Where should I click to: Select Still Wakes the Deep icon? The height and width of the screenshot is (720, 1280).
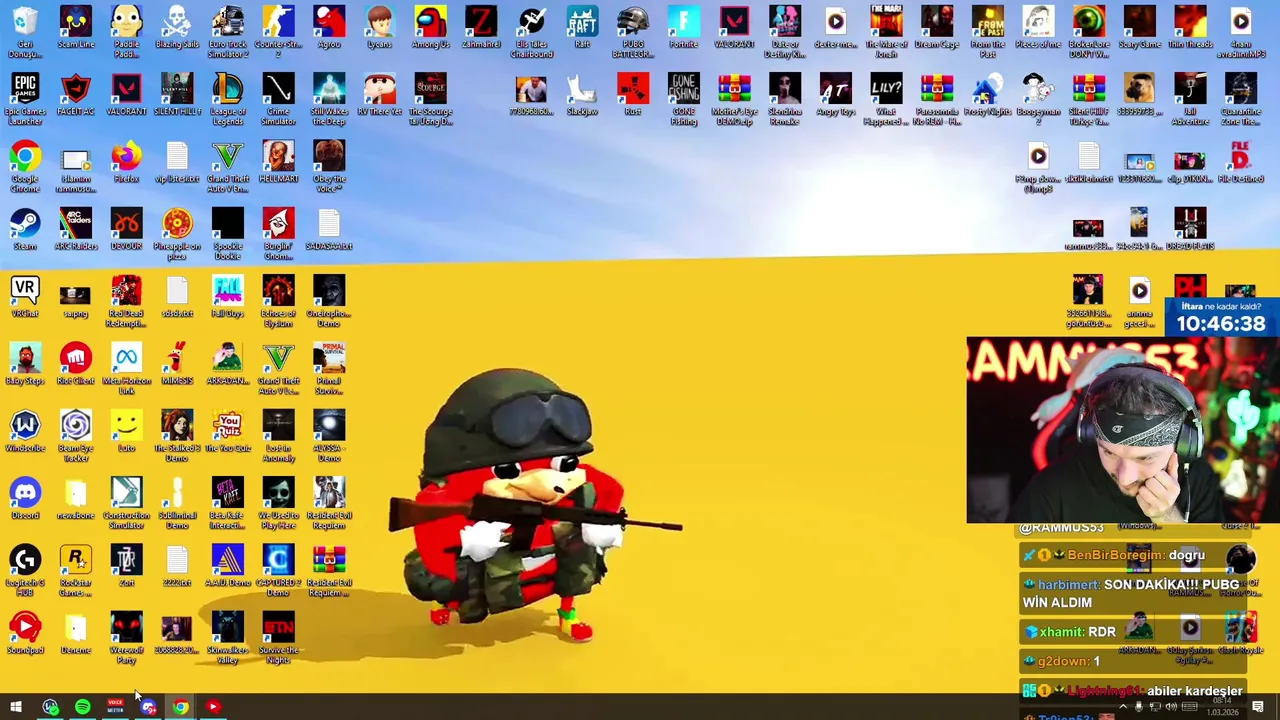(329, 99)
